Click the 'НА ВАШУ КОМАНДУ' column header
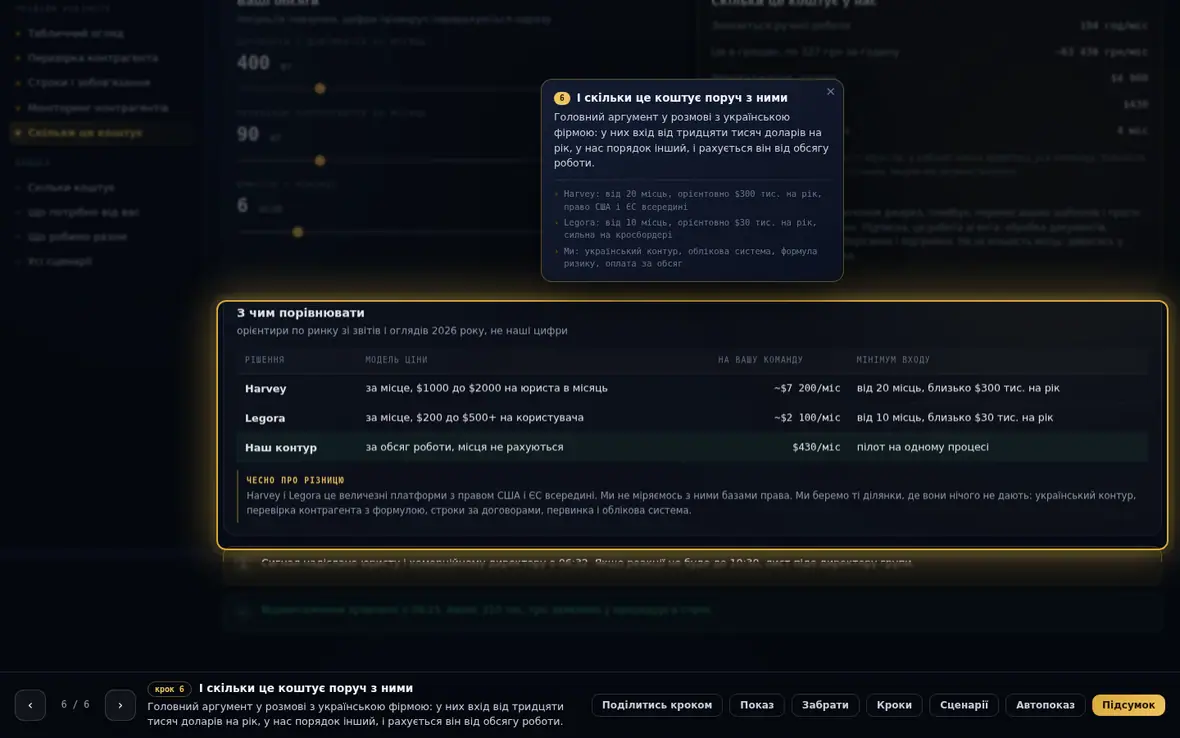This screenshot has height=738, width=1180. (x=760, y=360)
